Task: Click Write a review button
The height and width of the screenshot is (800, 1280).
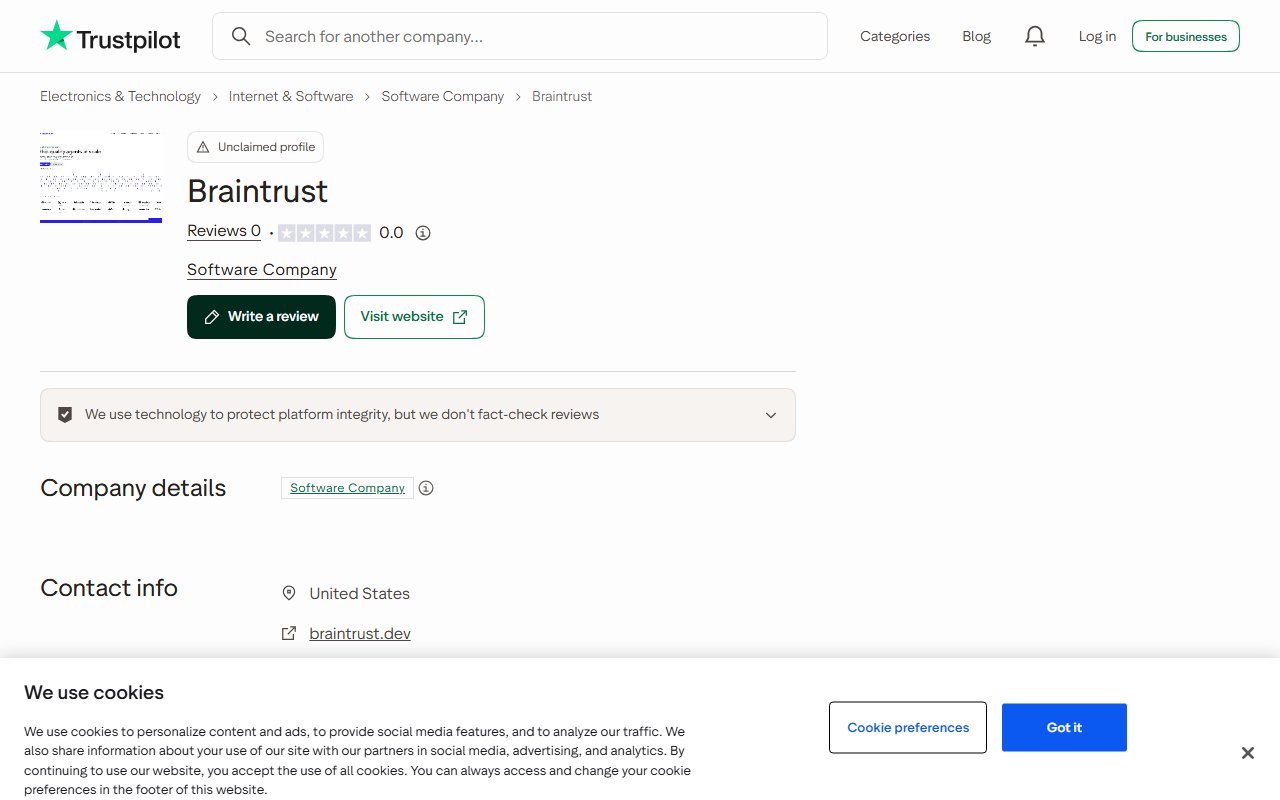Action: (x=261, y=317)
